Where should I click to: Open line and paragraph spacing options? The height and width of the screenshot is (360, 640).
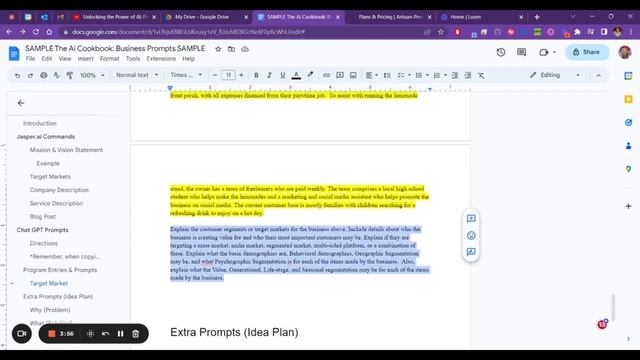click(387, 76)
